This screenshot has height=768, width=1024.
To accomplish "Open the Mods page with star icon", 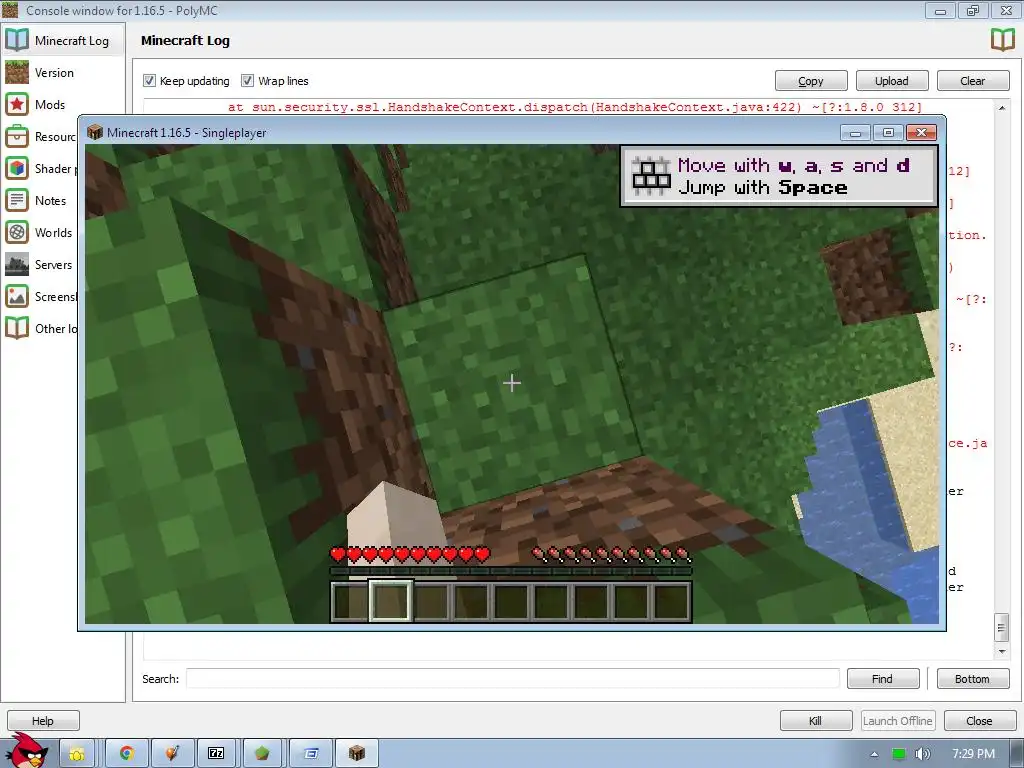I will point(17,104).
